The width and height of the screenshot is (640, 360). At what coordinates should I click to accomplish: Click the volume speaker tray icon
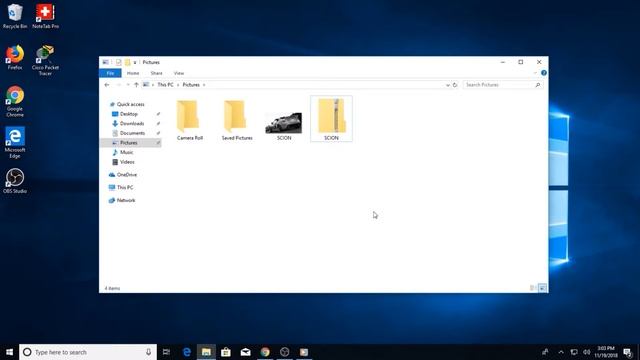pos(587,352)
